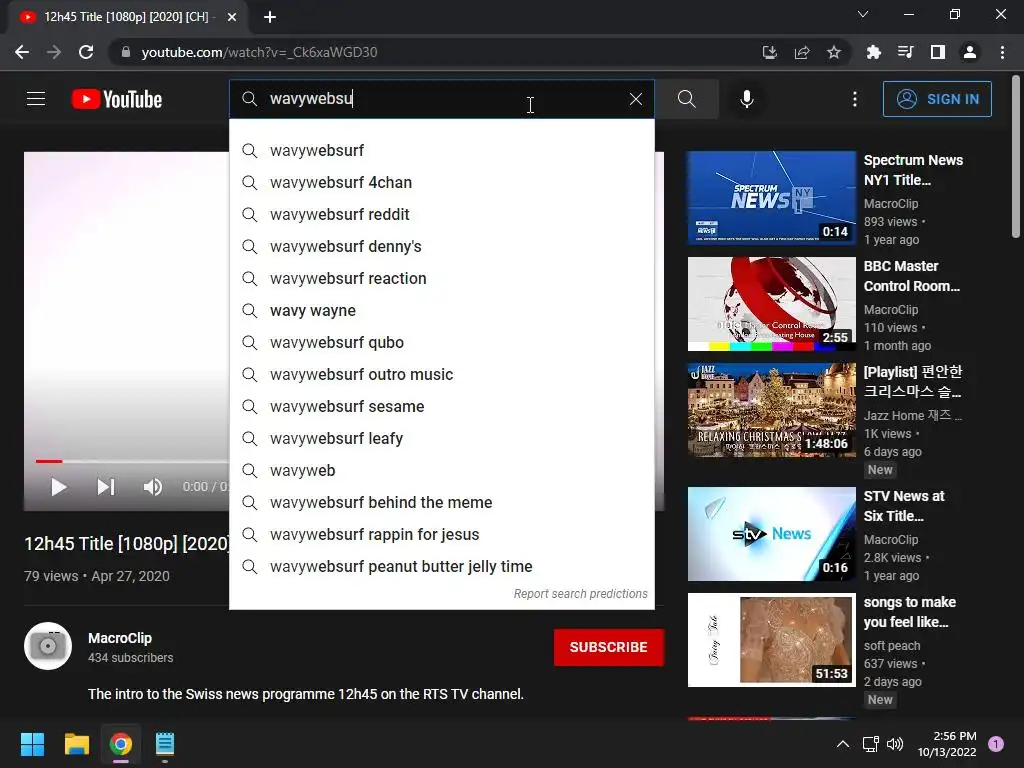Open the Jazz Christmas playlist thumbnail
Screen dimensions: 1024x768
tap(771, 409)
